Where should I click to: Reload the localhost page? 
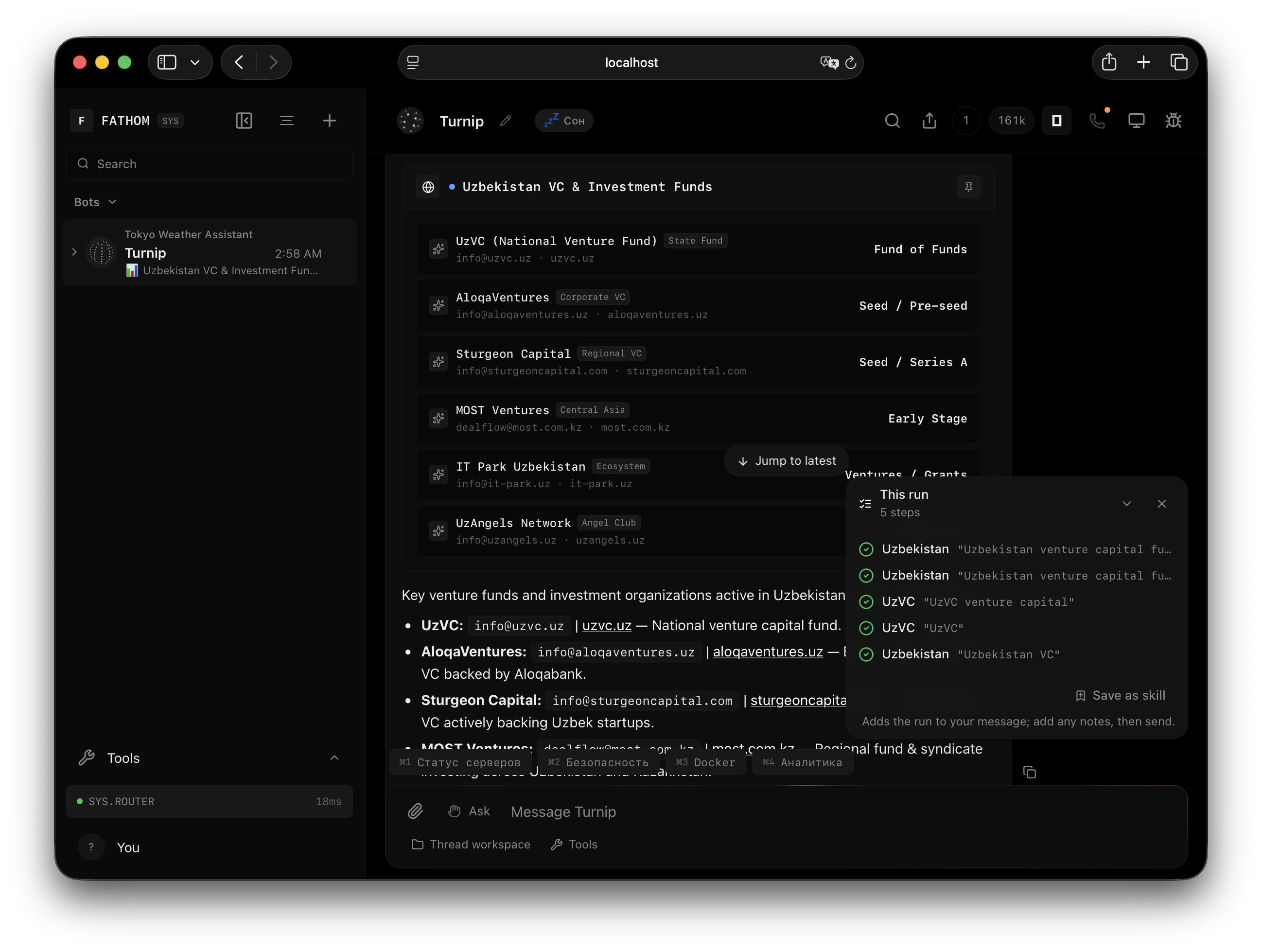click(x=850, y=62)
